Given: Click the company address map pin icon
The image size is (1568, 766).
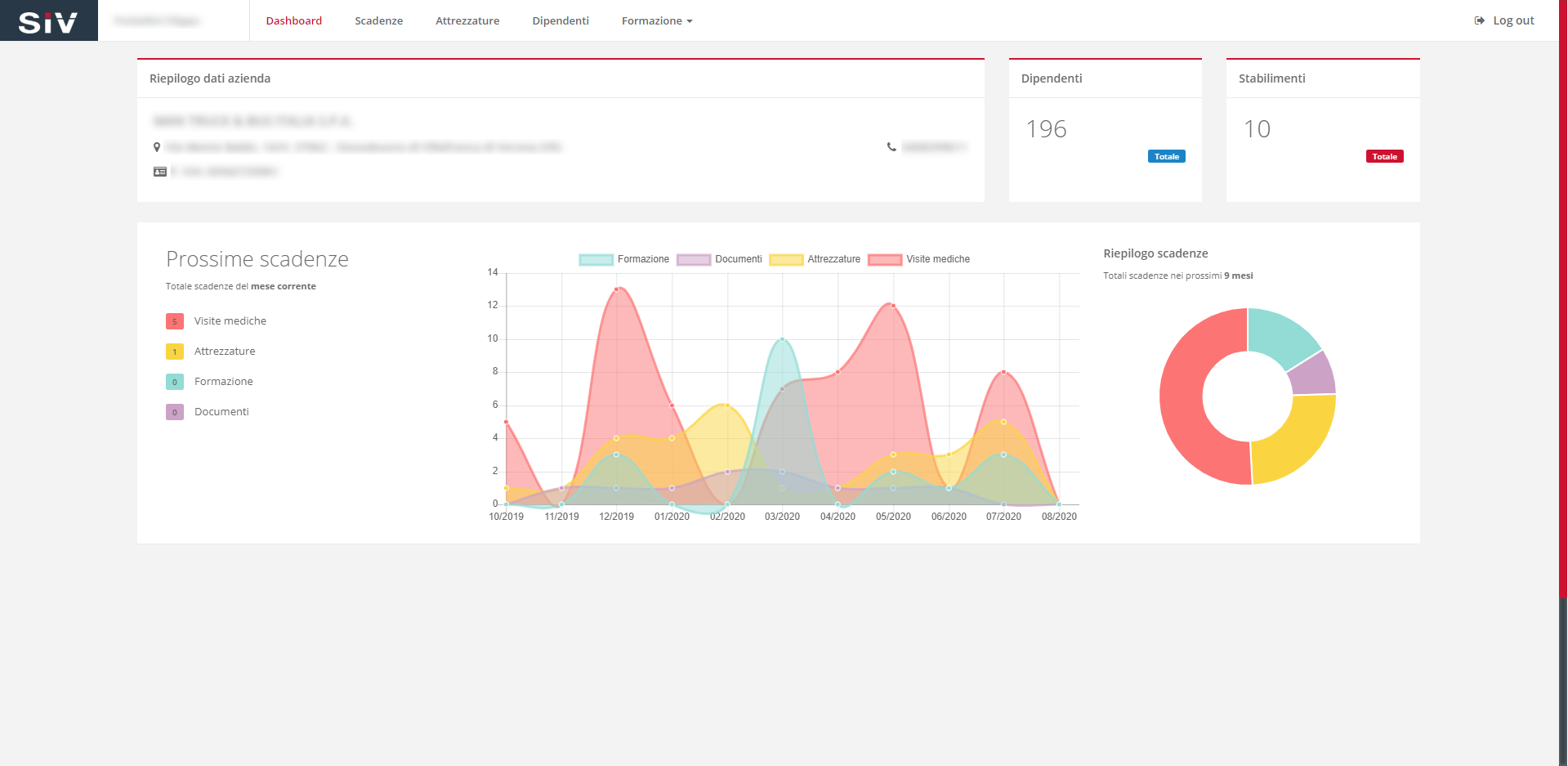Looking at the screenshot, I should coord(157,147).
